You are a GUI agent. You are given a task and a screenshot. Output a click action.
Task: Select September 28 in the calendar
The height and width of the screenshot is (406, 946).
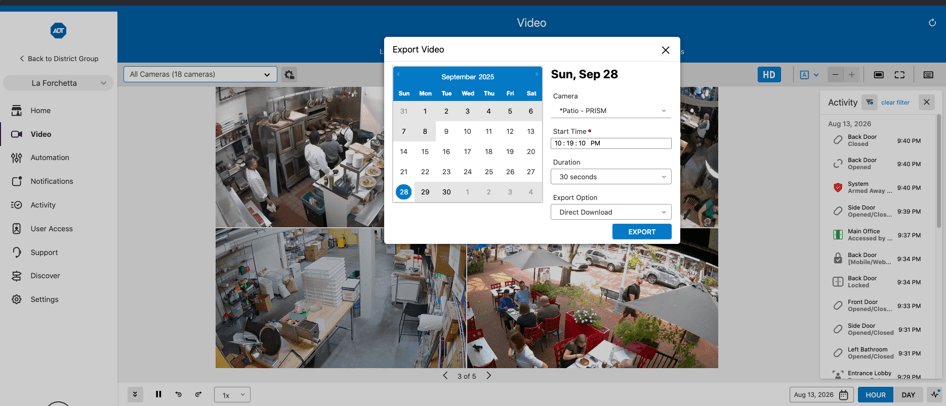[x=404, y=192]
